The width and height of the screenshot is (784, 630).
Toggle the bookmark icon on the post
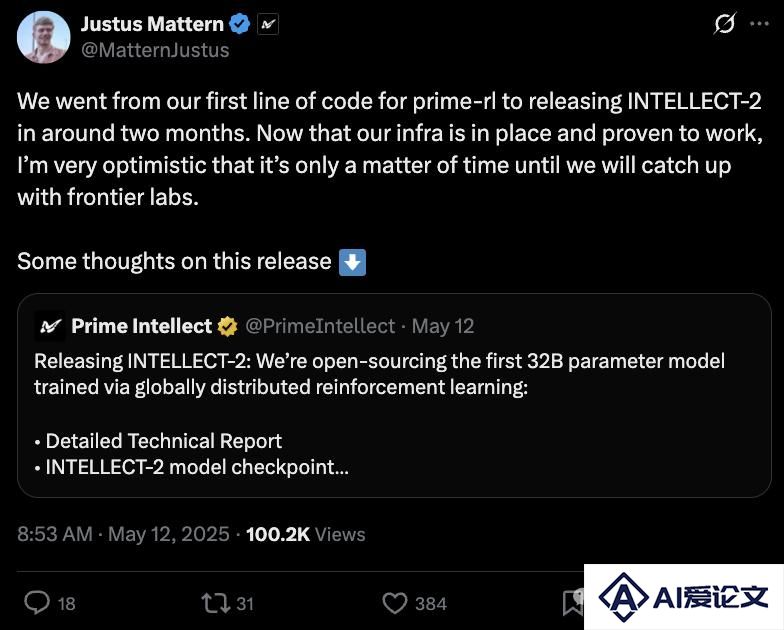pyautogui.click(x=573, y=603)
